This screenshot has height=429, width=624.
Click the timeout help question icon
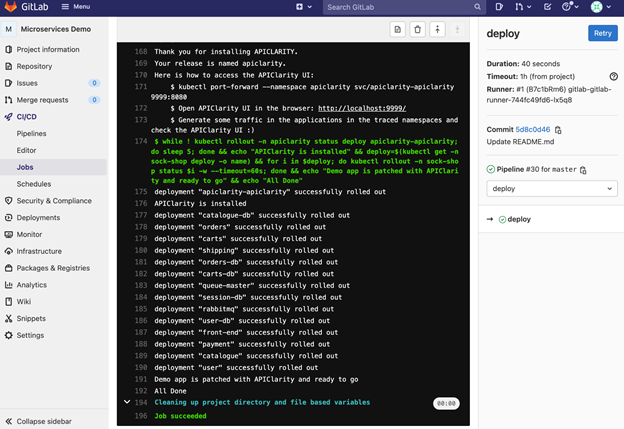(x=614, y=77)
